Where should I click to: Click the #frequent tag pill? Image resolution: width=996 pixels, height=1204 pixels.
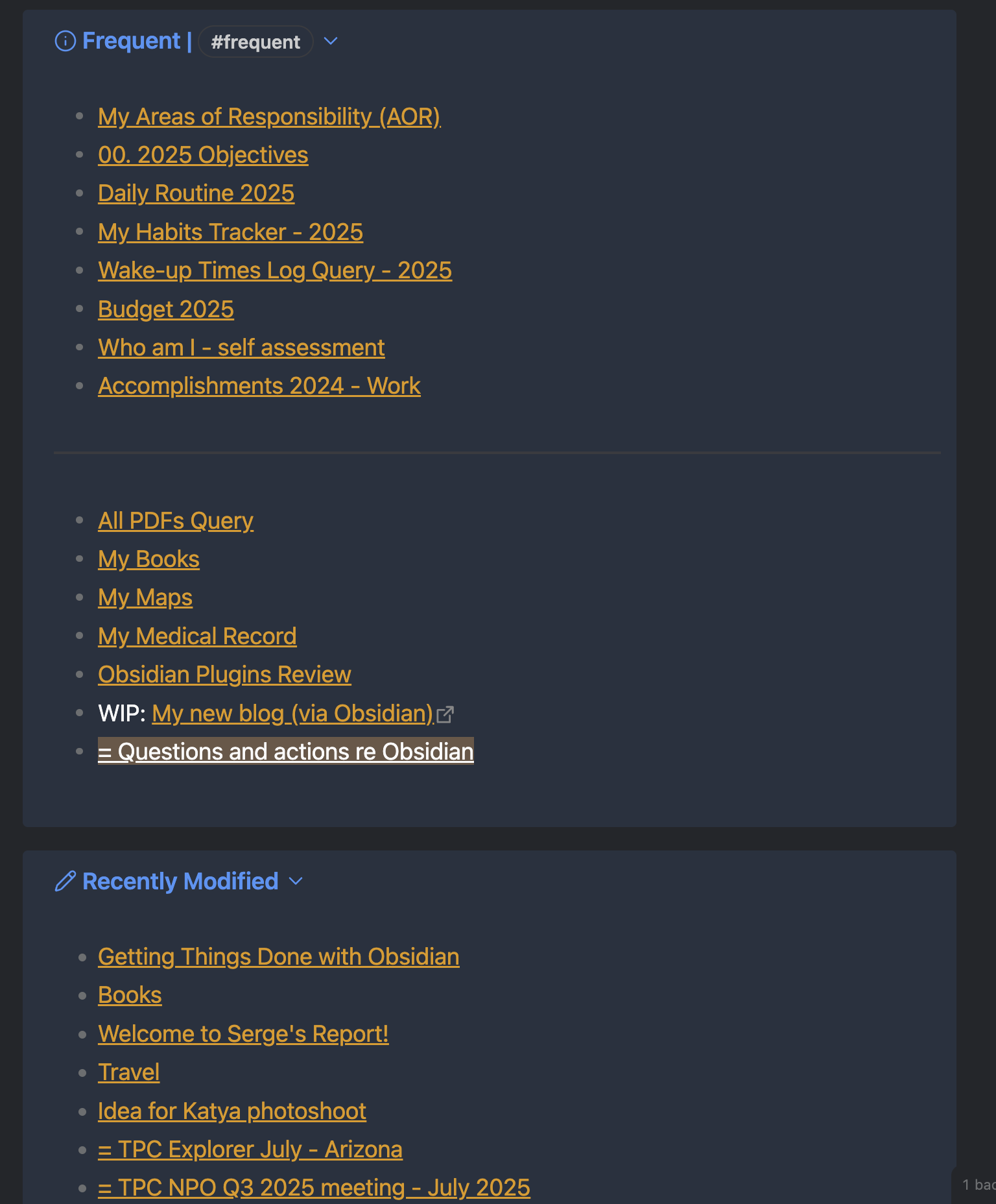click(255, 41)
